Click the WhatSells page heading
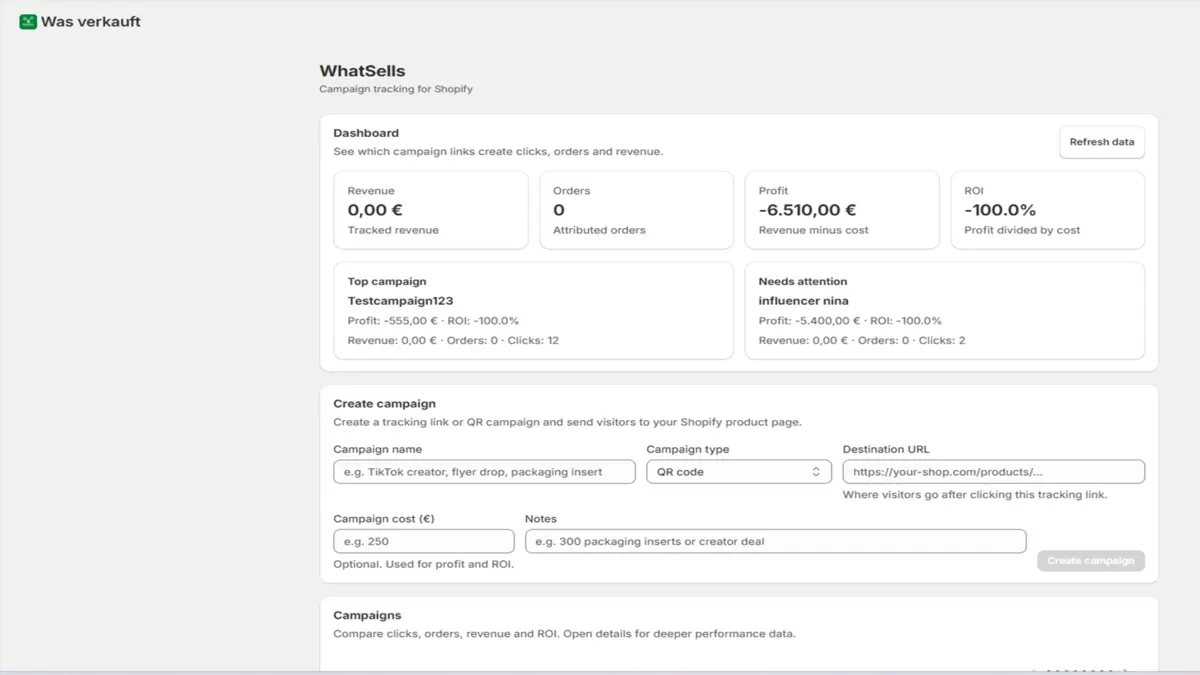The image size is (1200, 675). click(362, 71)
